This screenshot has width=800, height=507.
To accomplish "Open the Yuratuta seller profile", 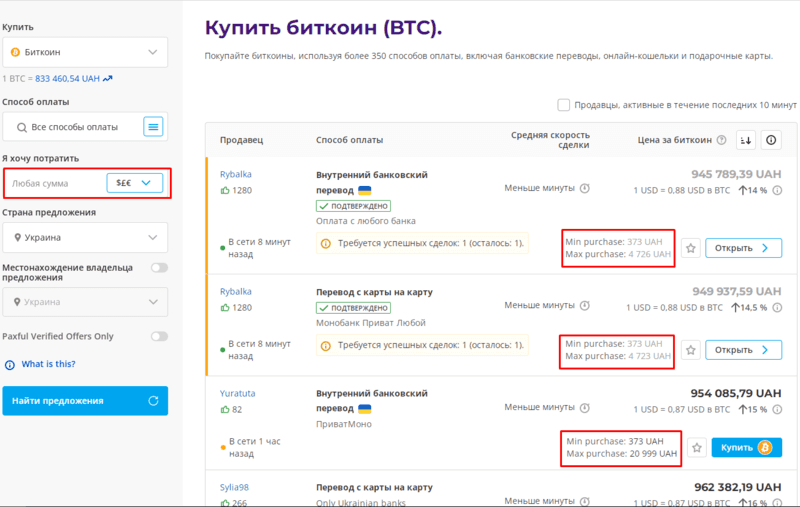I will point(237,393).
